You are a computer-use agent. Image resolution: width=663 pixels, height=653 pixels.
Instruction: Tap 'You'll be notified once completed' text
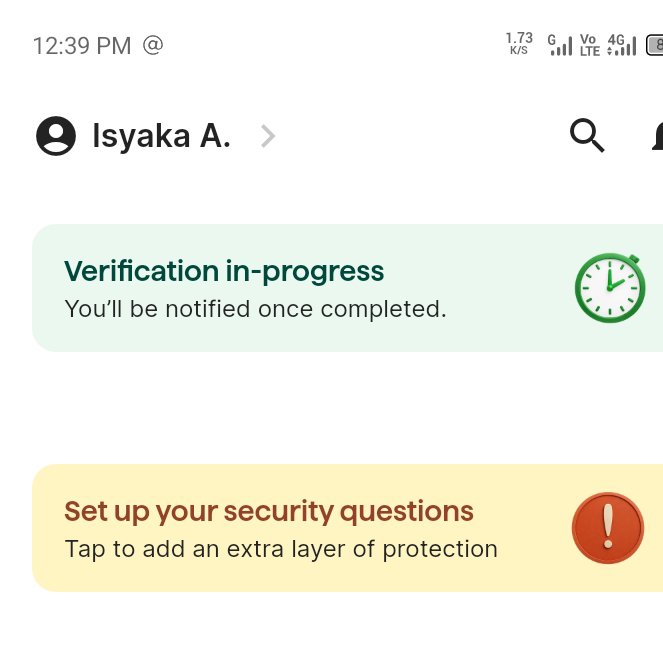coord(255,309)
